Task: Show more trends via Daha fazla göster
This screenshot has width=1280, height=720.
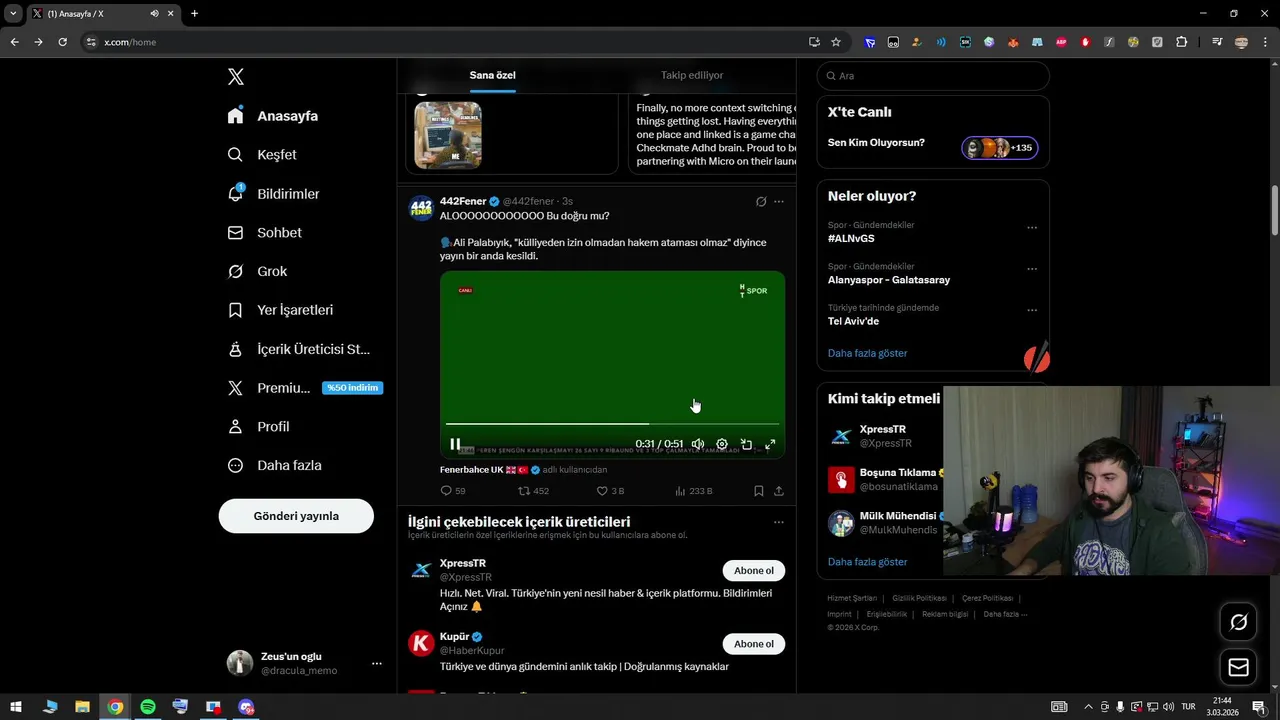Action: [868, 353]
